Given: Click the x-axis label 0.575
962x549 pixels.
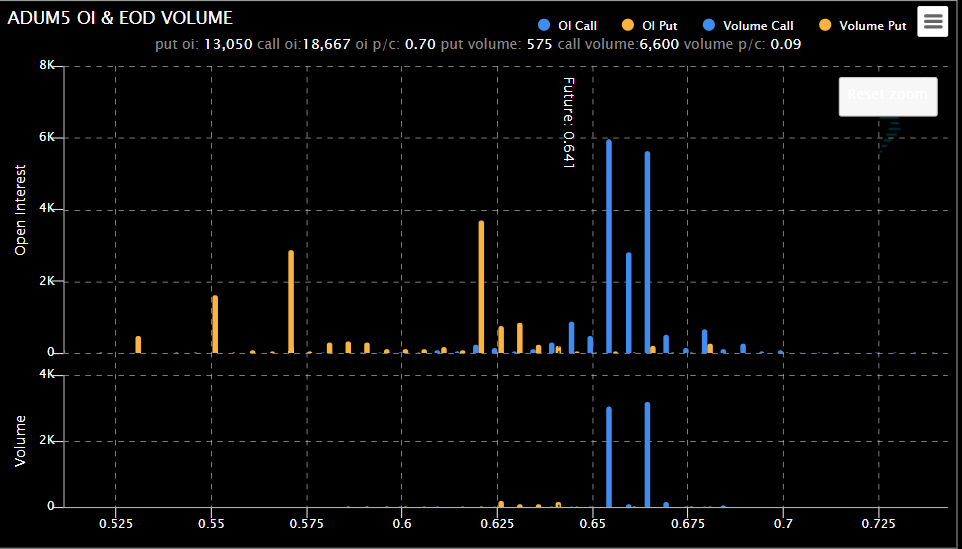Looking at the screenshot, I should [x=306, y=524].
